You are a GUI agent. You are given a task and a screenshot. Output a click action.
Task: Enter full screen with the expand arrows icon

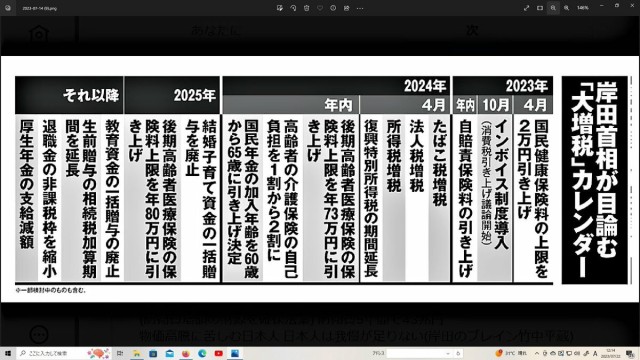click(x=527, y=8)
